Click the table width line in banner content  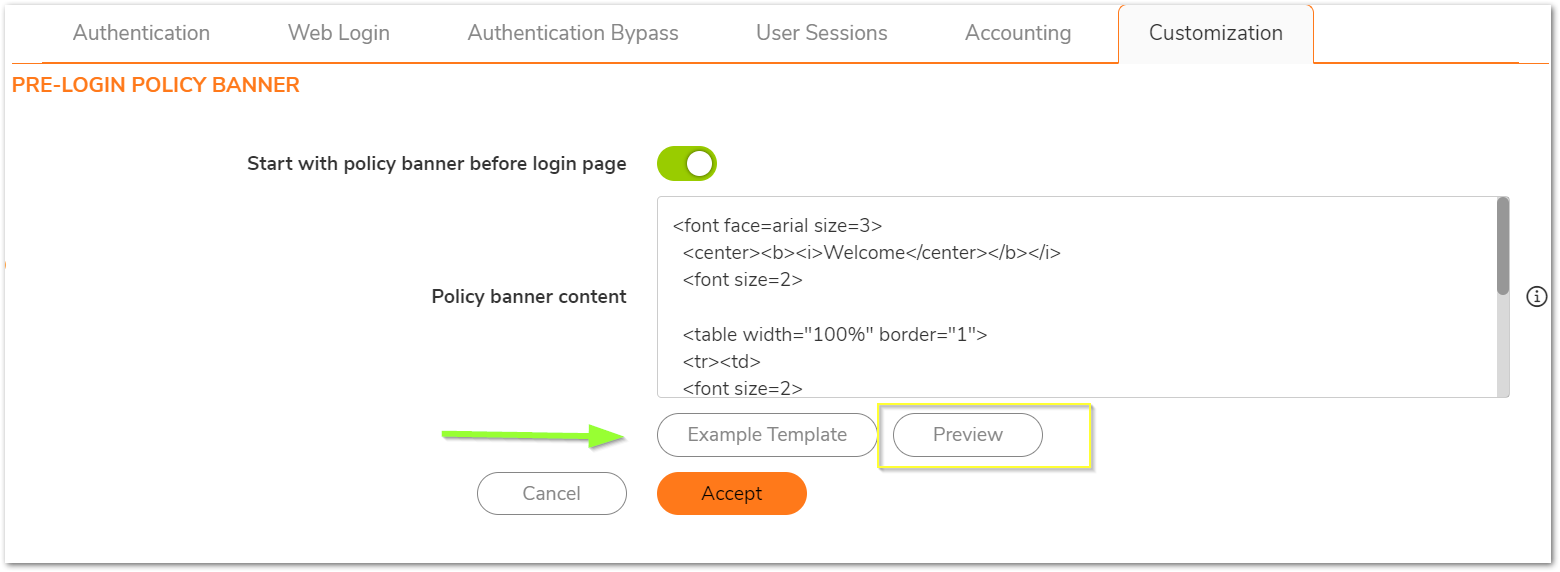[x=835, y=335]
